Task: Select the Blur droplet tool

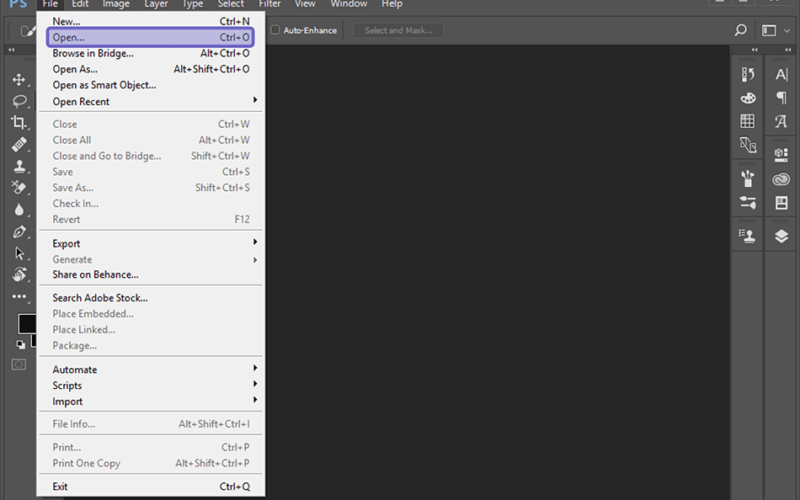Action: coord(19,210)
